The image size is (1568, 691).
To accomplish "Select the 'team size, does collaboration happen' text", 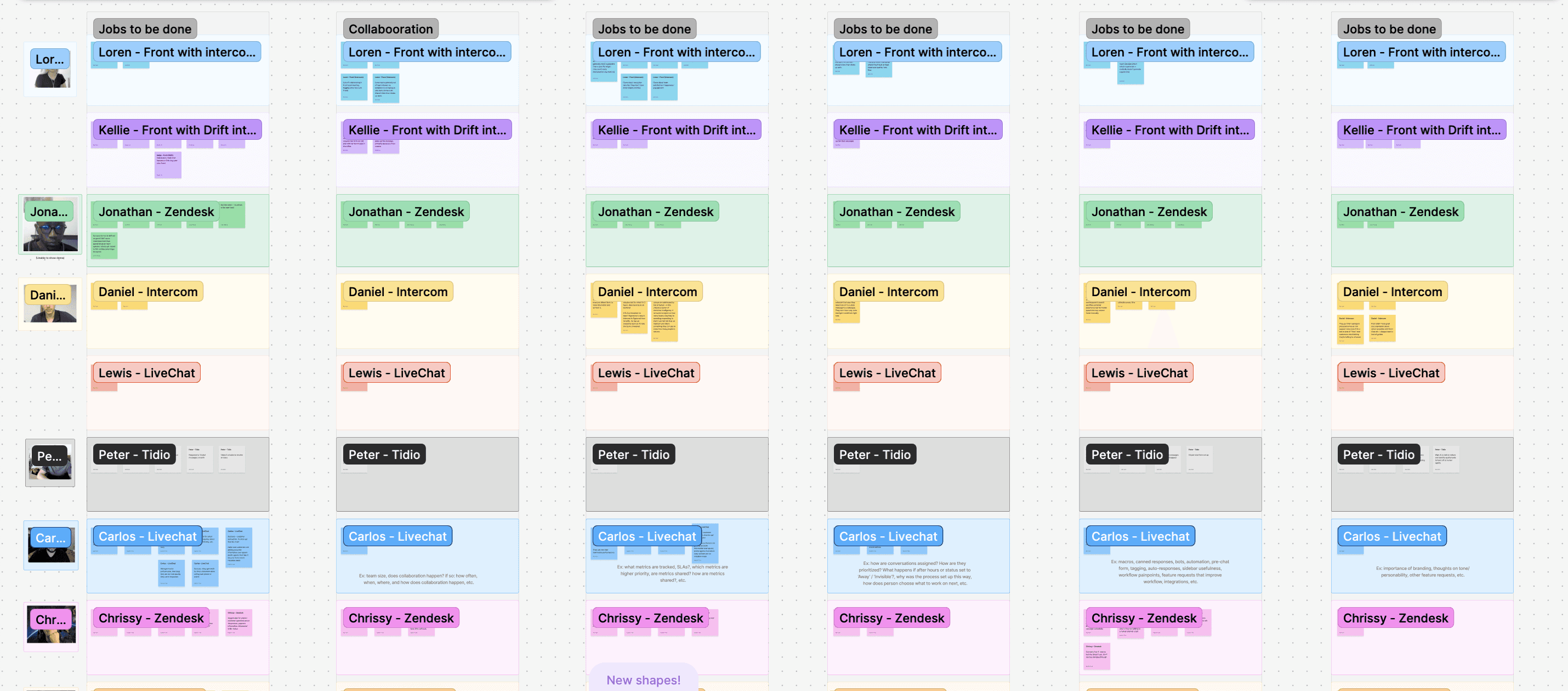I will pos(418,579).
